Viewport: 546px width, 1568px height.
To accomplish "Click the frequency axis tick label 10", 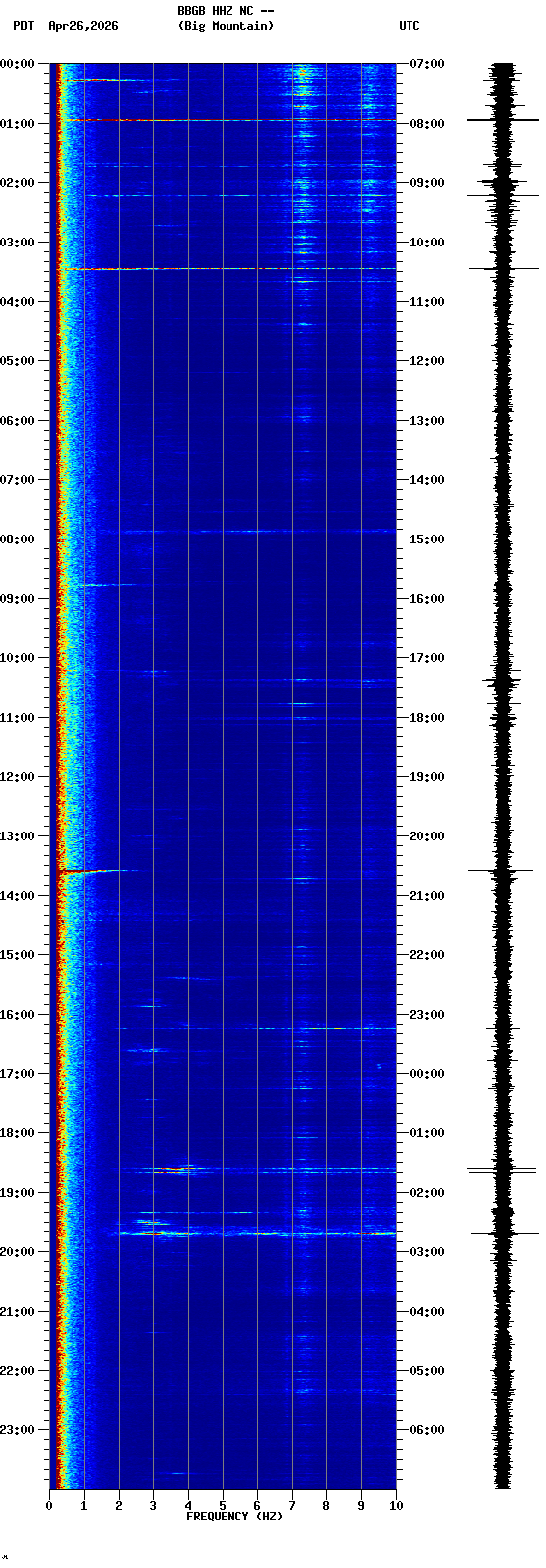I will (x=396, y=1506).
